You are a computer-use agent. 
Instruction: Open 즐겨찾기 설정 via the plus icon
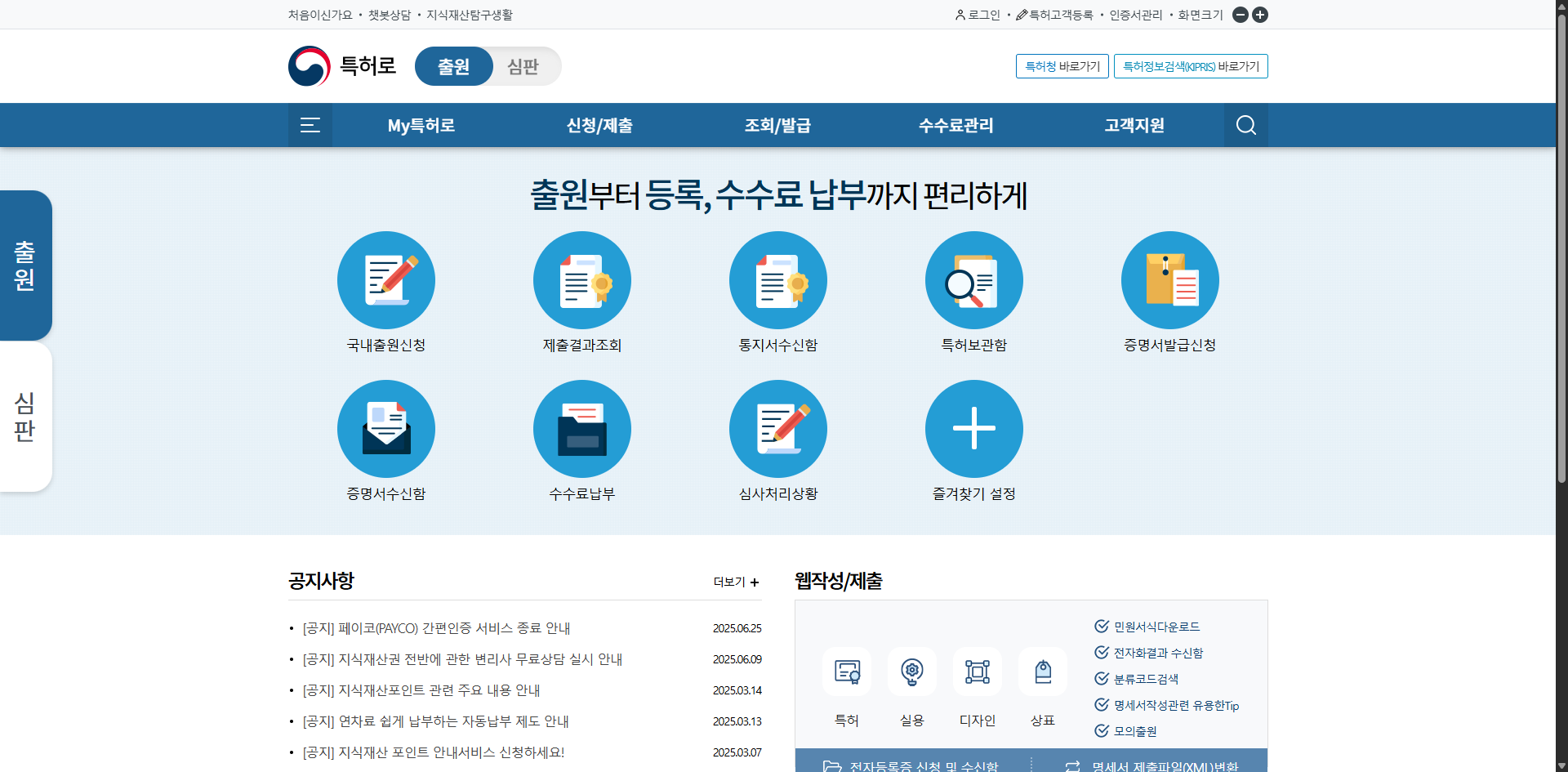point(973,428)
